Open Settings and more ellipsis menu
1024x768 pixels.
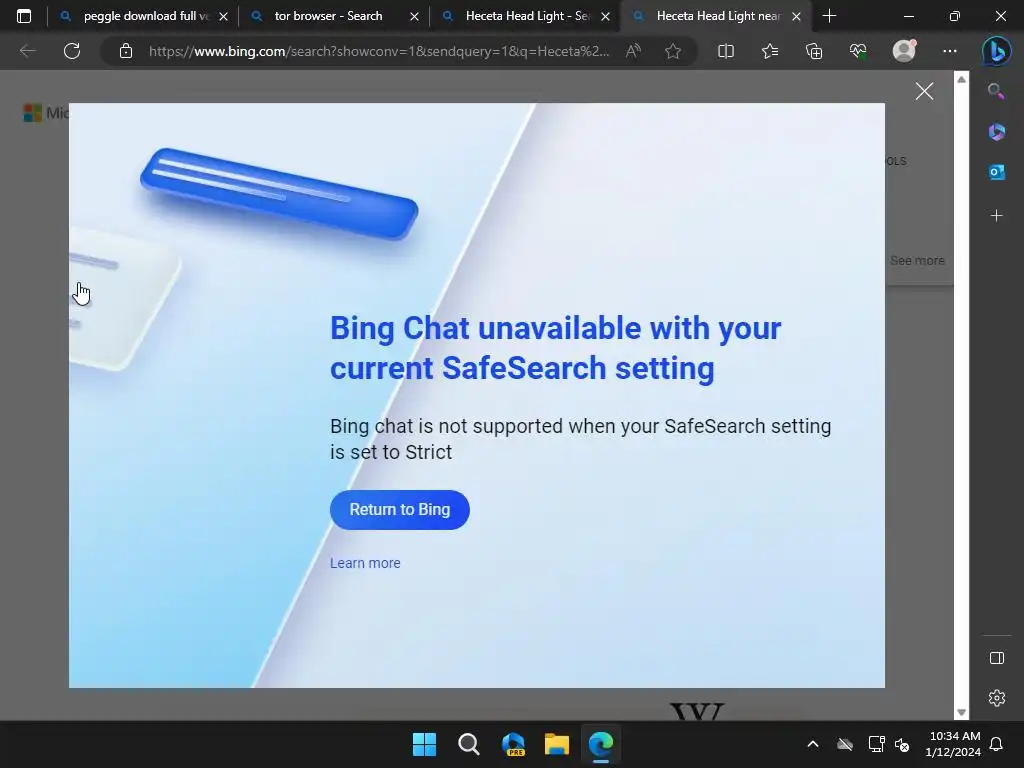950,51
